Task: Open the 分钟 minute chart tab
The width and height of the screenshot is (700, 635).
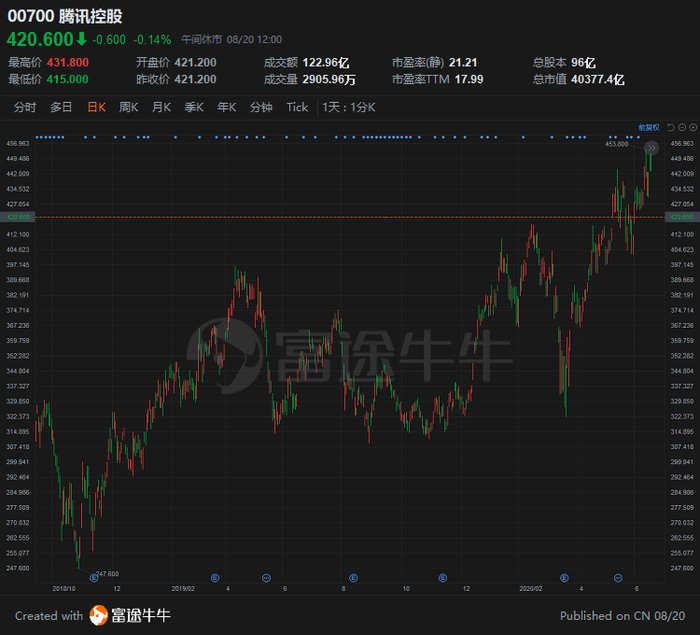Action: pyautogui.click(x=261, y=107)
